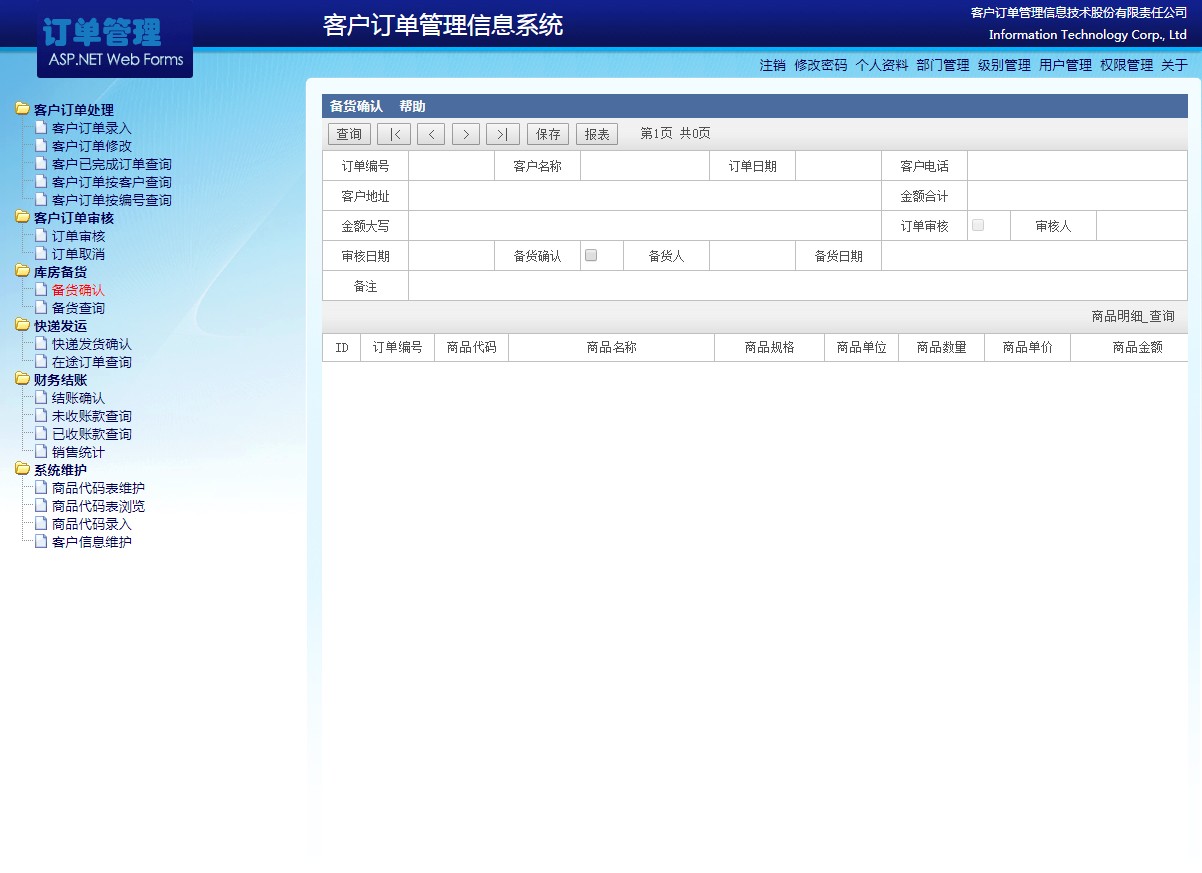Open the 备货查询 tree item
Screen dimensions: 1202x873
coord(78,308)
